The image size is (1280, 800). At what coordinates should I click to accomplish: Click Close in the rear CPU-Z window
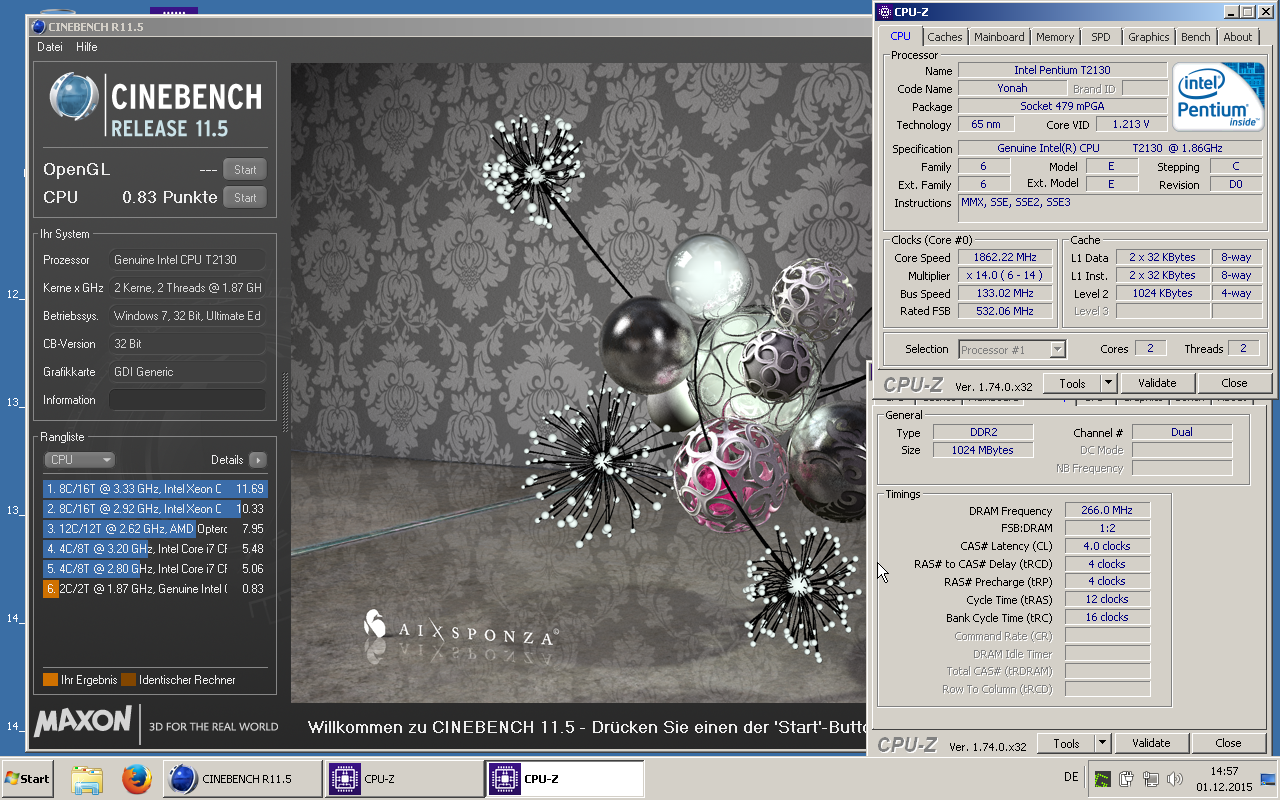tap(1228, 743)
